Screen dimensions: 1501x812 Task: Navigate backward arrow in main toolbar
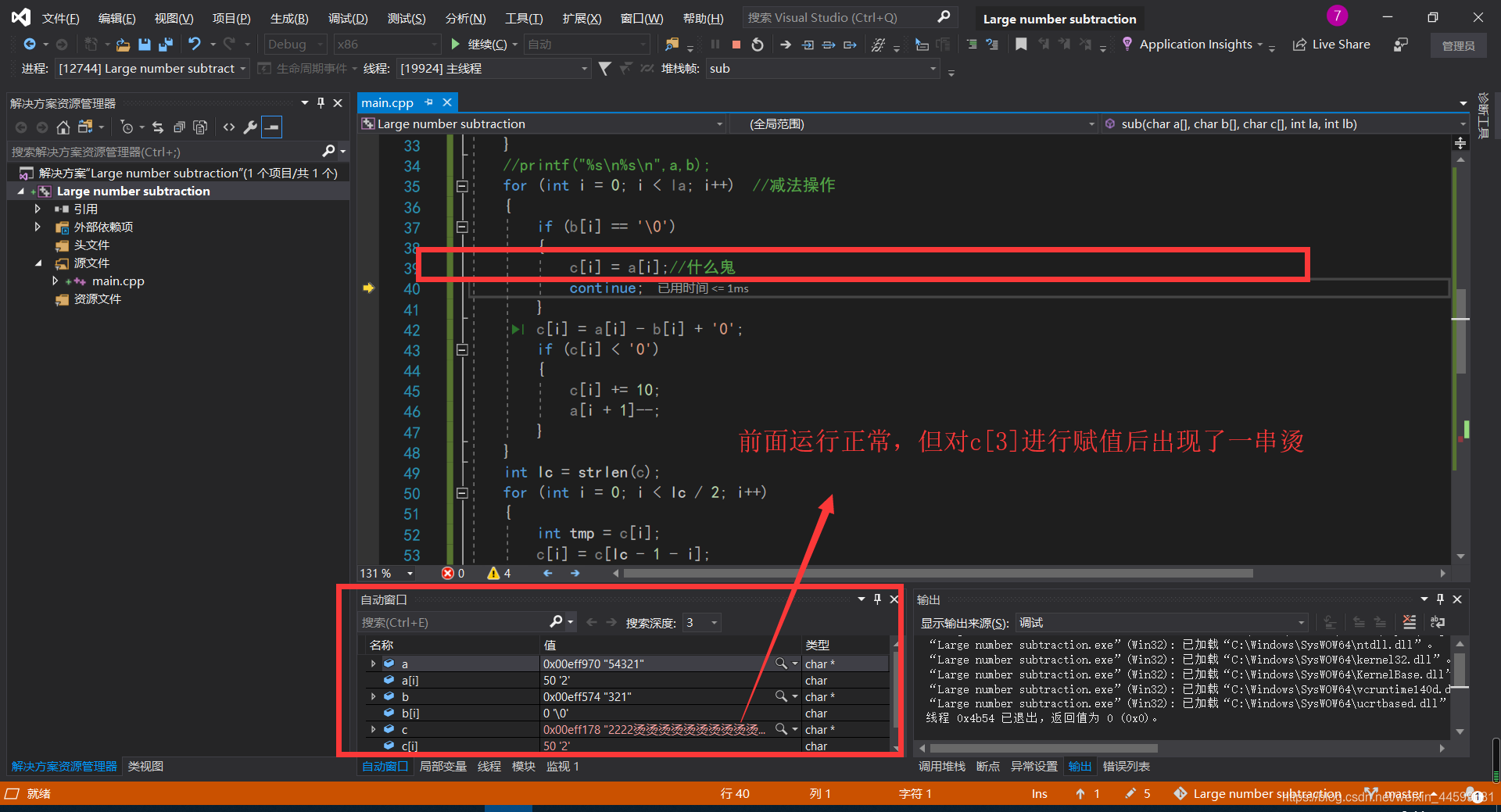tap(30, 45)
